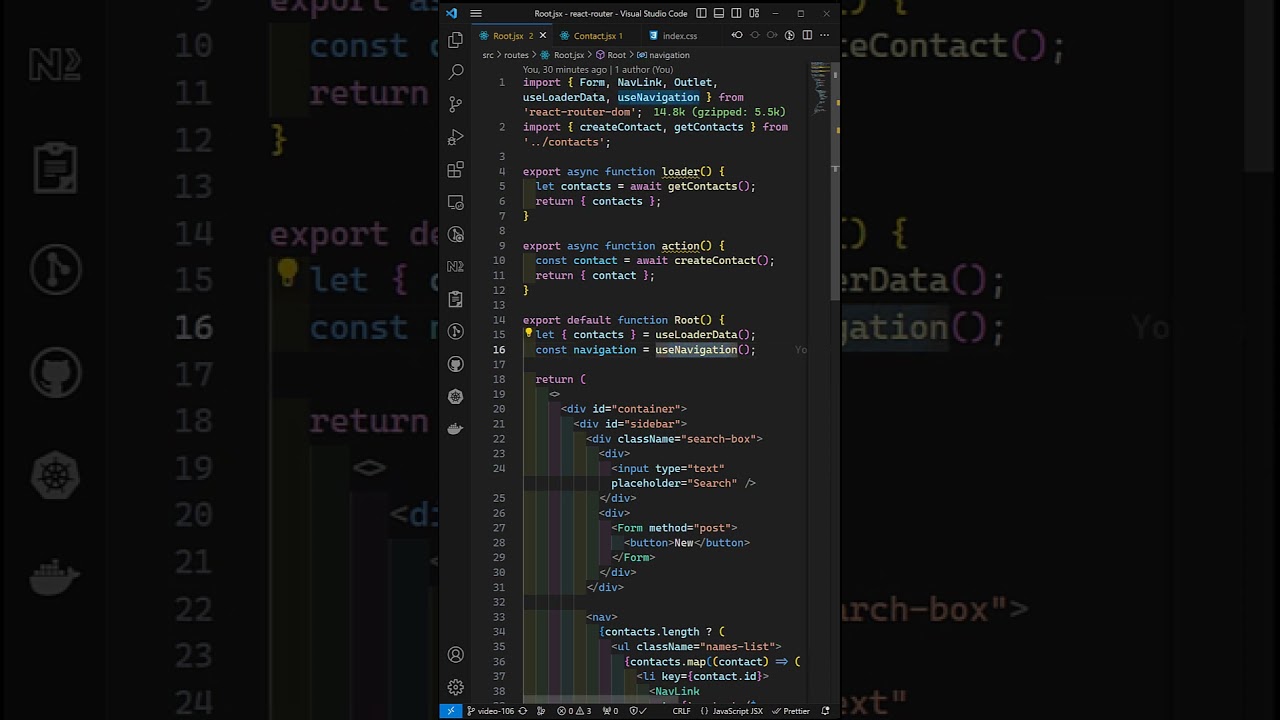
Task: Open the N2 extension icon in activity bar
Action: click(x=456, y=266)
